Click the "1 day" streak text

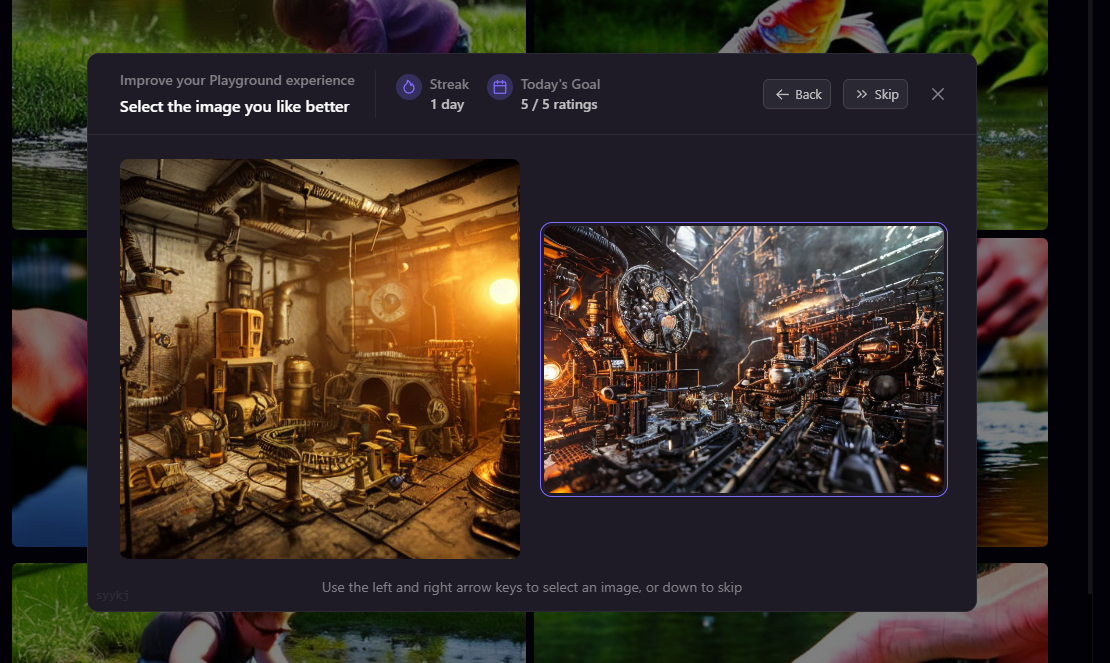[x=447, y=105]
